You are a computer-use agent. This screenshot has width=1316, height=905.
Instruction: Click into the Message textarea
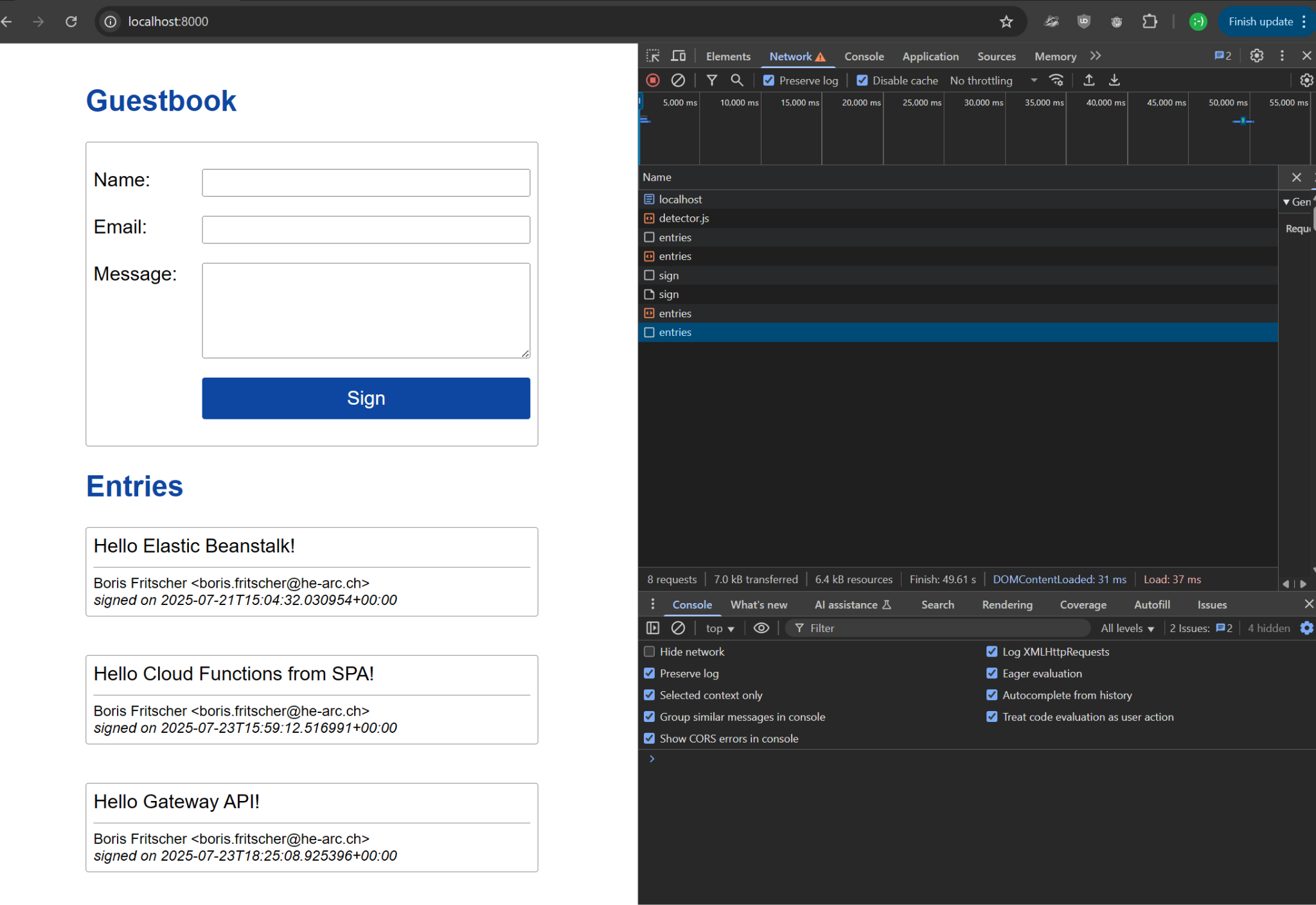[366, 310]
